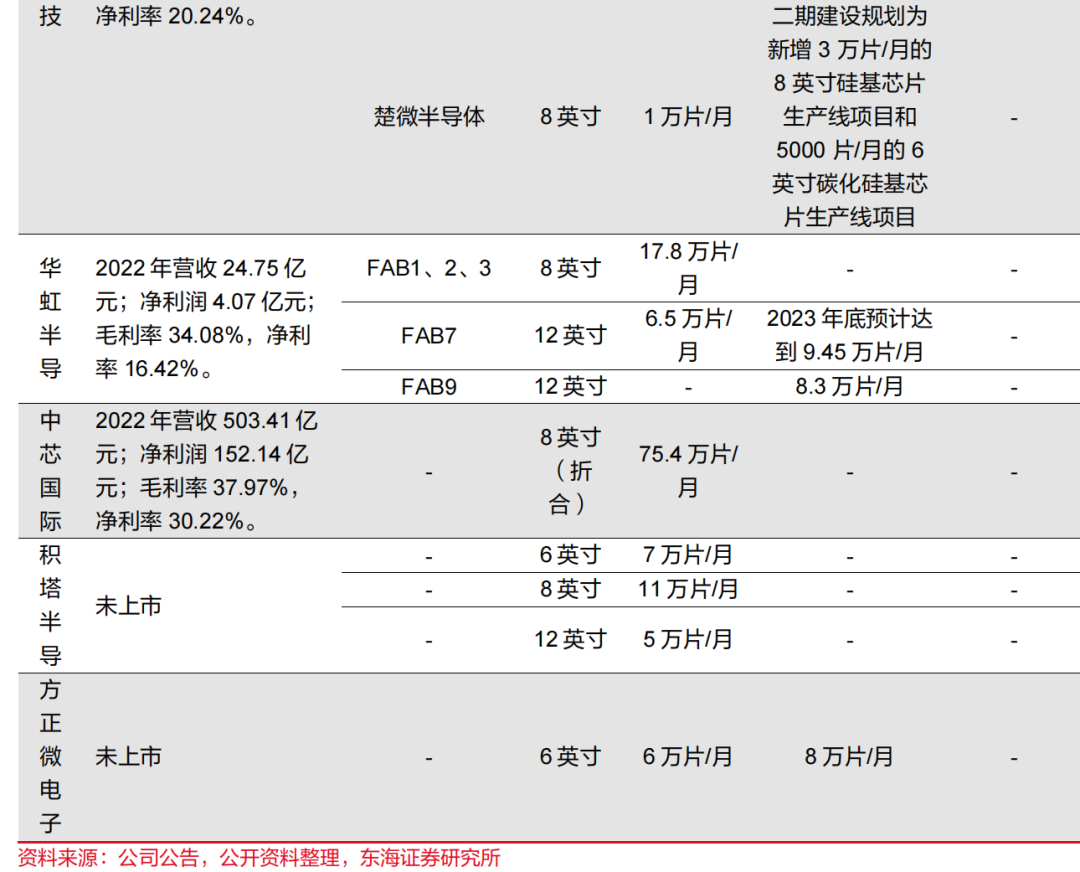Click the "8 万片/月" planned capacity
The image size is (1080, 872).
tap(849, 757)
